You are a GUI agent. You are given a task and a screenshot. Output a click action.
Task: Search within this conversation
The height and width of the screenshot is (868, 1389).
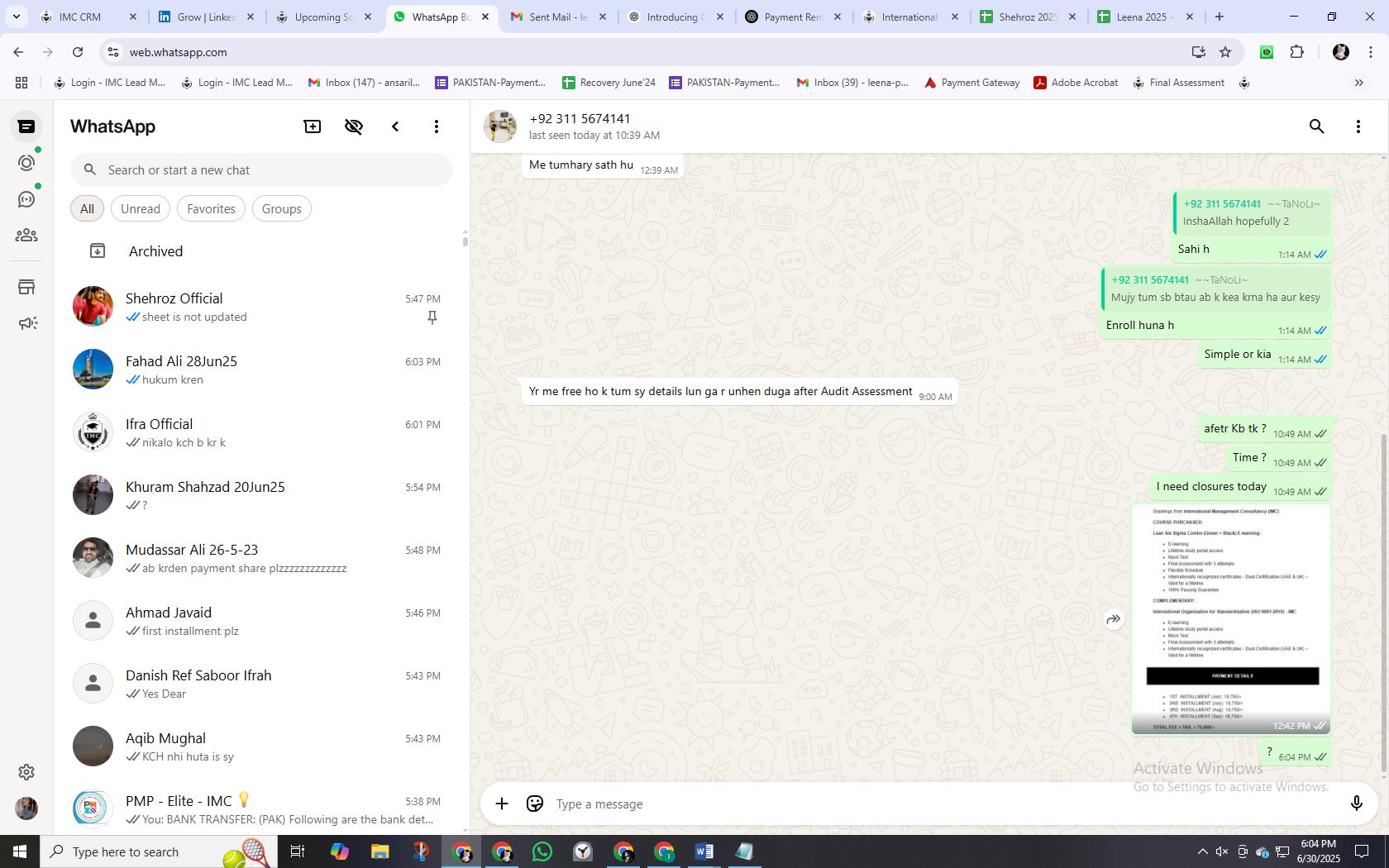click(x=1317, y=126)
